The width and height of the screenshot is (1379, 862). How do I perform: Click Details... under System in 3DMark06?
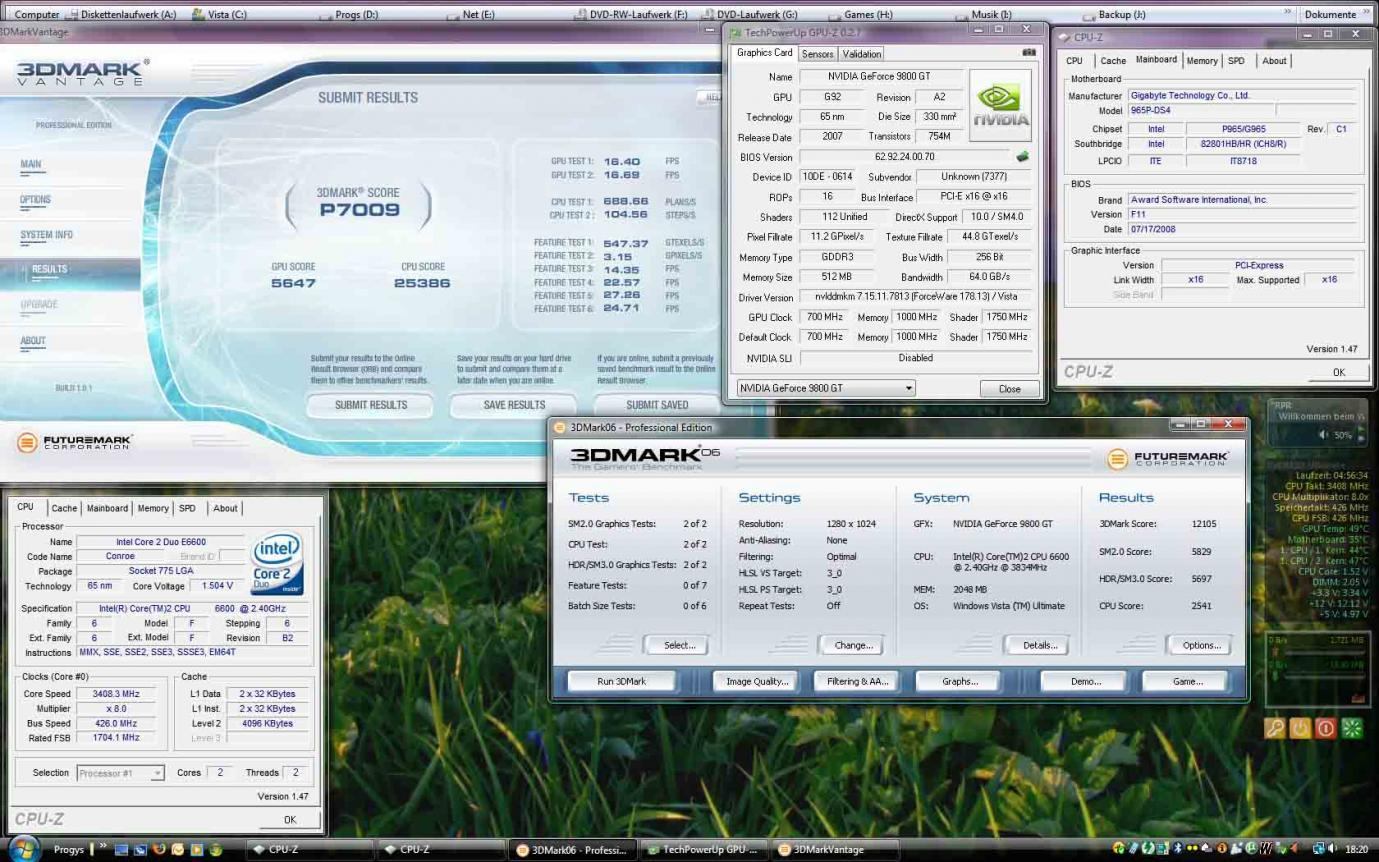coord(1039,645)
